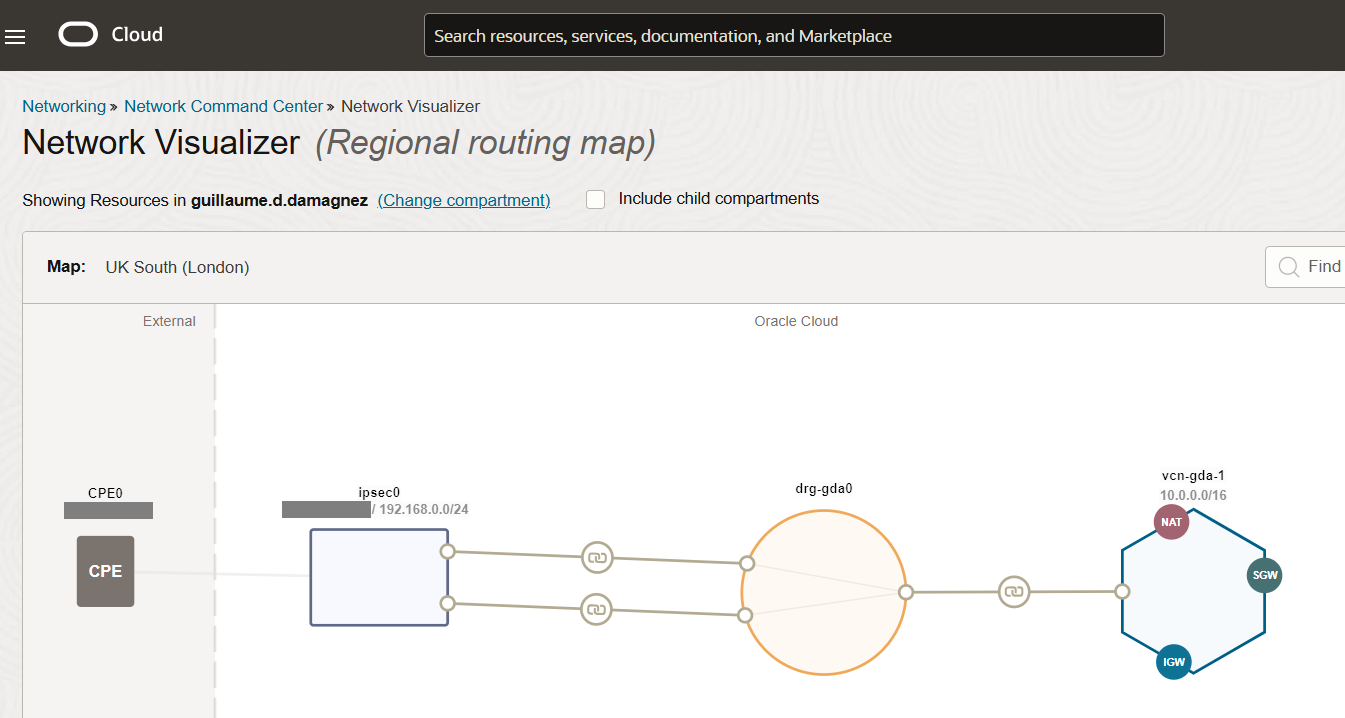
Task: Open the Network Command Center breadcrumb
Action: [224, 106]
